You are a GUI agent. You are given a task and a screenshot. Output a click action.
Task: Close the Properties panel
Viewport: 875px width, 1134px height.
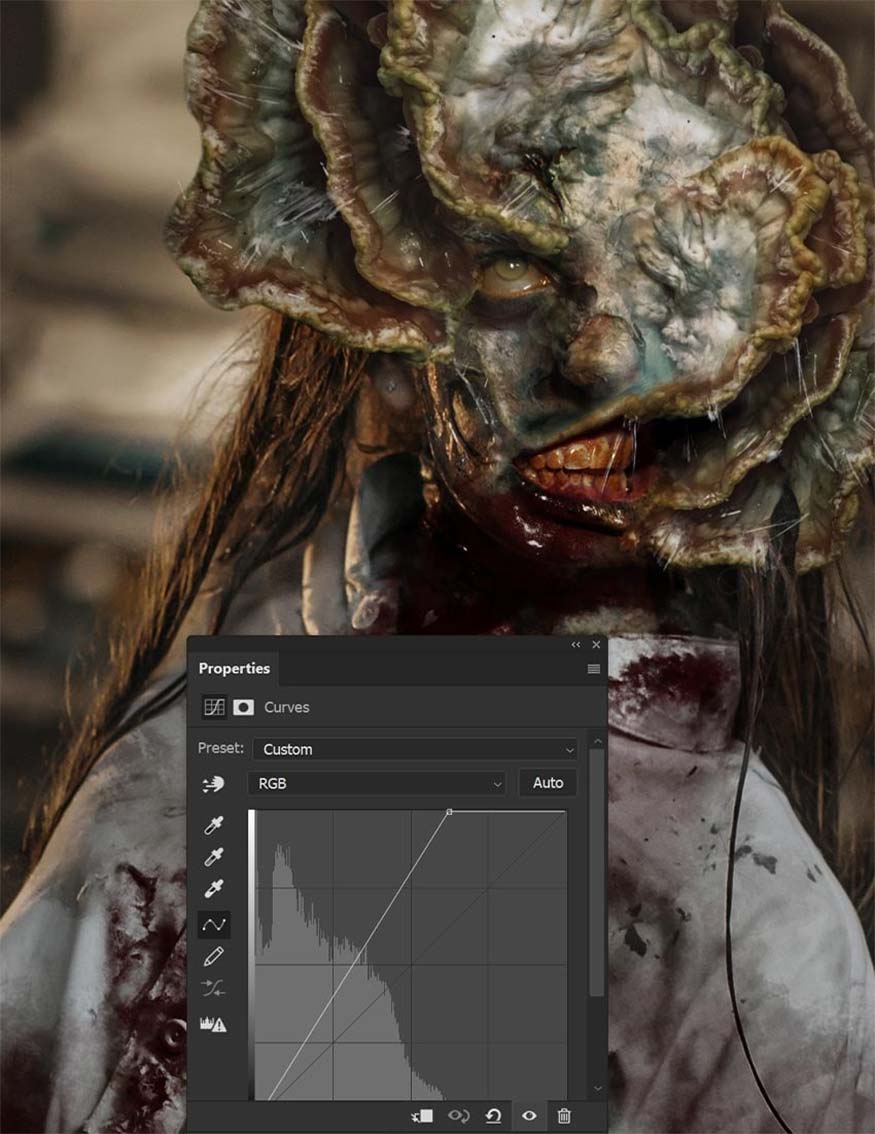point(596,644)
